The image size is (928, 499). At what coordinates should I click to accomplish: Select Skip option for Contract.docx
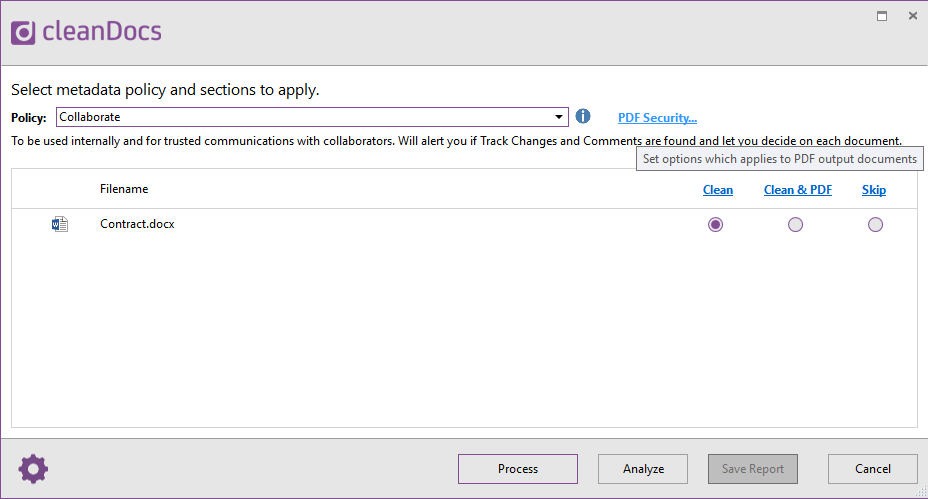pos(875,224)
